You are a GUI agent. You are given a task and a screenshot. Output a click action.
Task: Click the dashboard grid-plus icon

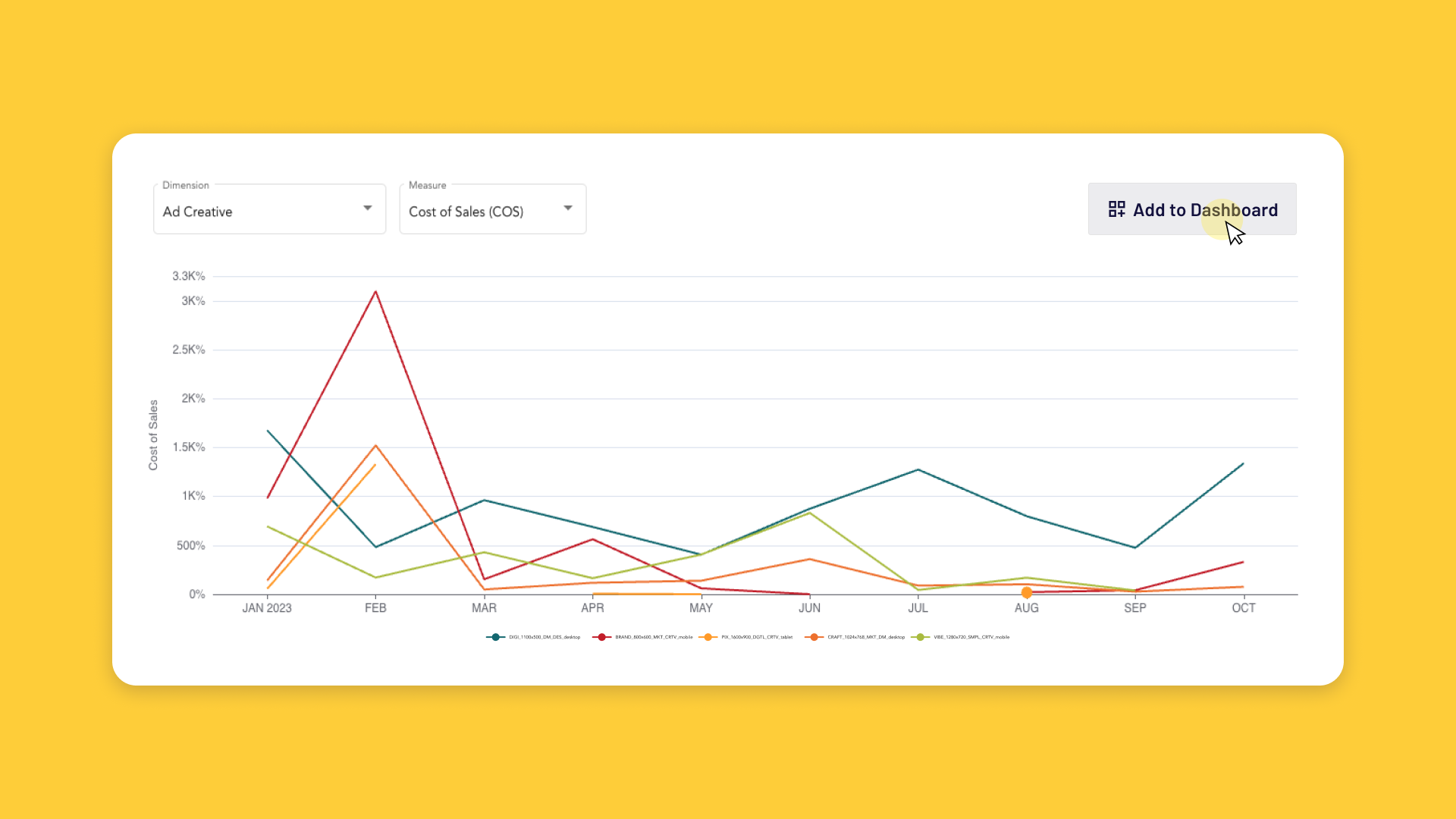(x=1116, y=209)
